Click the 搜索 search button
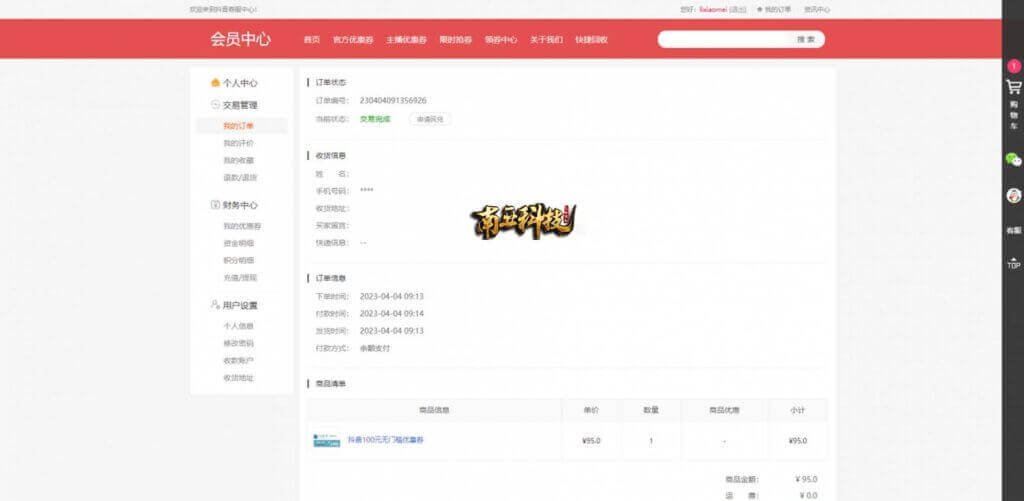The width and height of the screenshot is (1024, 501). coord(805,40)
